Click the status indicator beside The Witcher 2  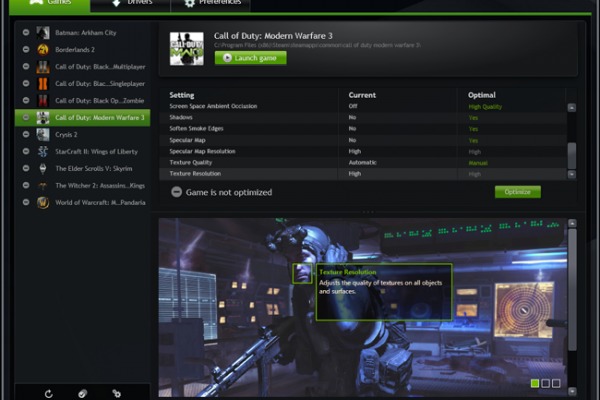coord(25,185)
